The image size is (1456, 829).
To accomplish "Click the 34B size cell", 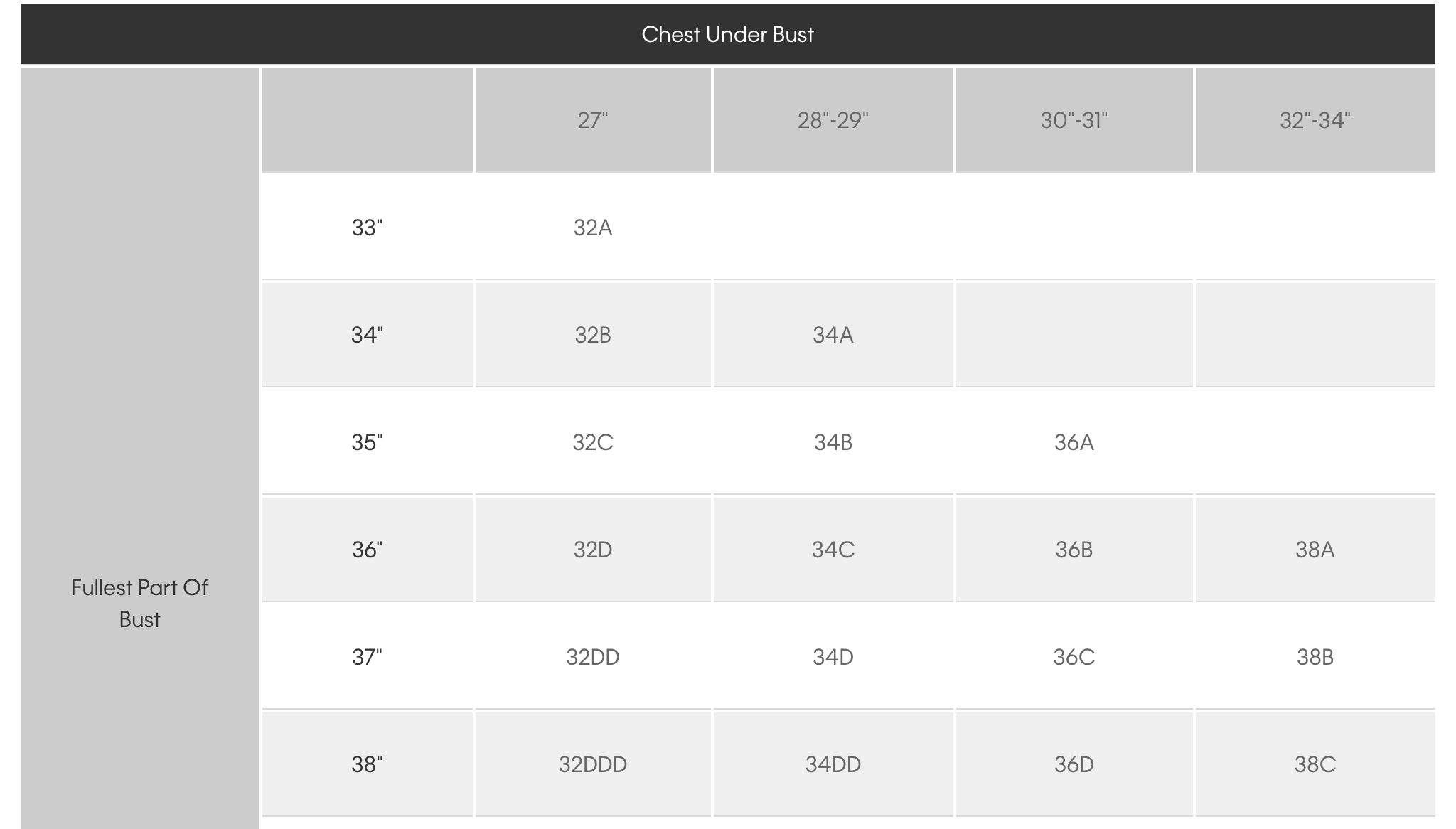I will coord(833,442).
